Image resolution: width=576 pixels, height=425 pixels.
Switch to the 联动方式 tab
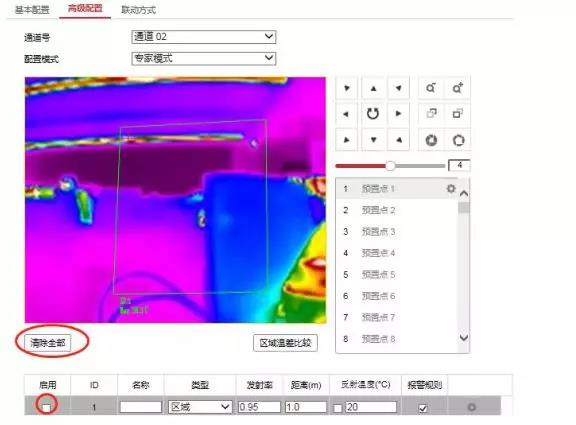click(138, 10)
